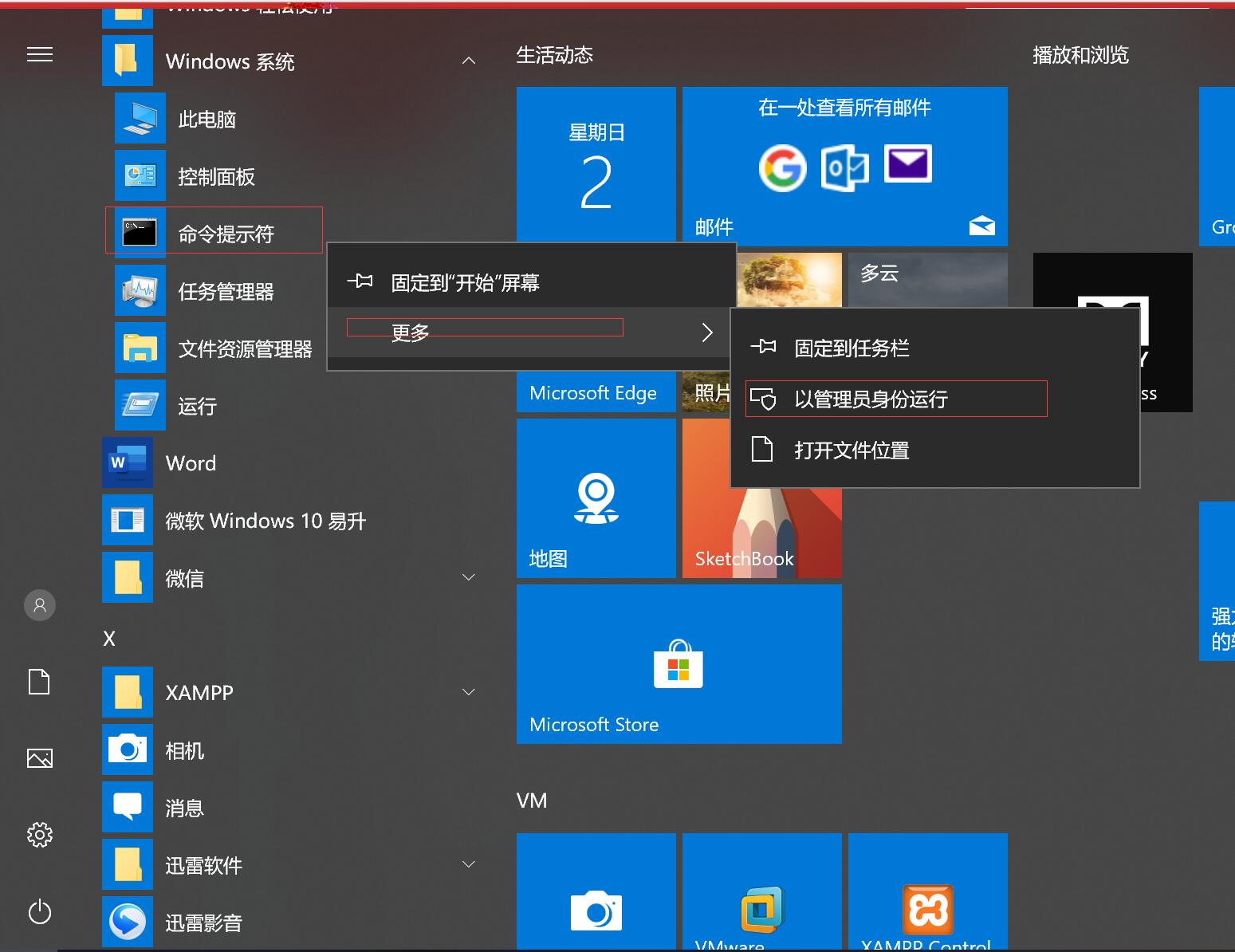Open the Pictures sidebar icon

(40, 757)
